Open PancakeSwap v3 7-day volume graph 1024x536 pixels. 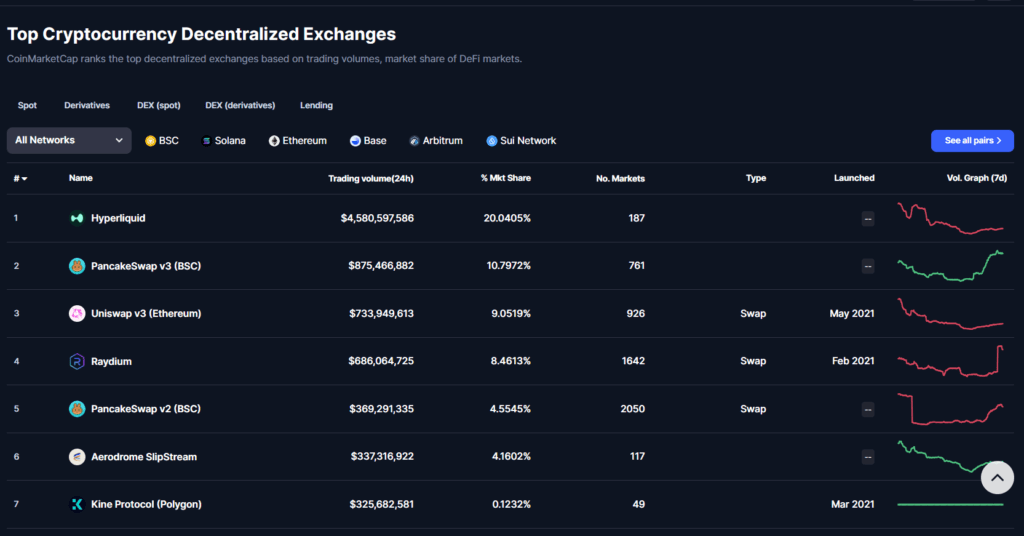(x=950, y=266)
